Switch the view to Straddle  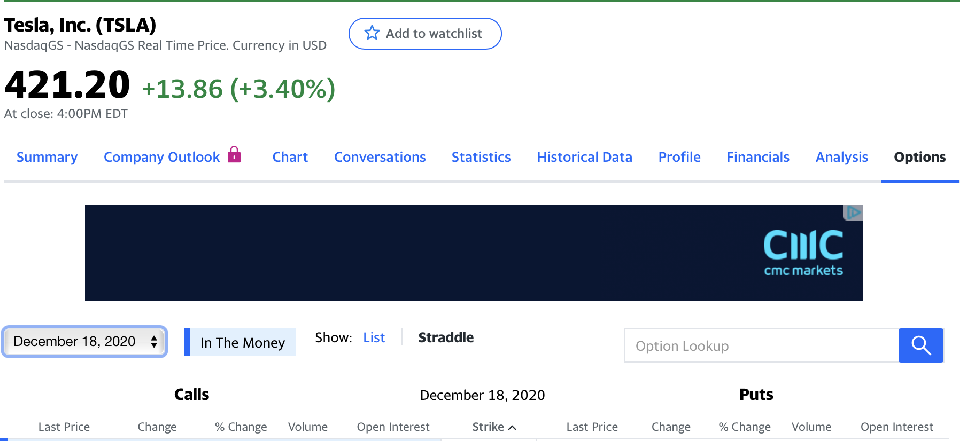pos(446,338)
